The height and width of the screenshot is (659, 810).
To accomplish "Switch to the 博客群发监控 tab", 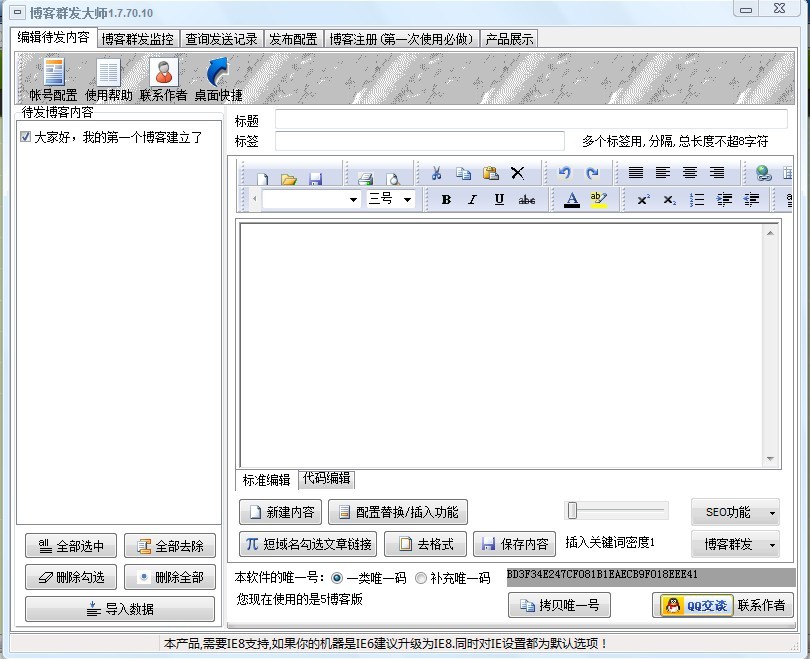I will tap(138, 39).
